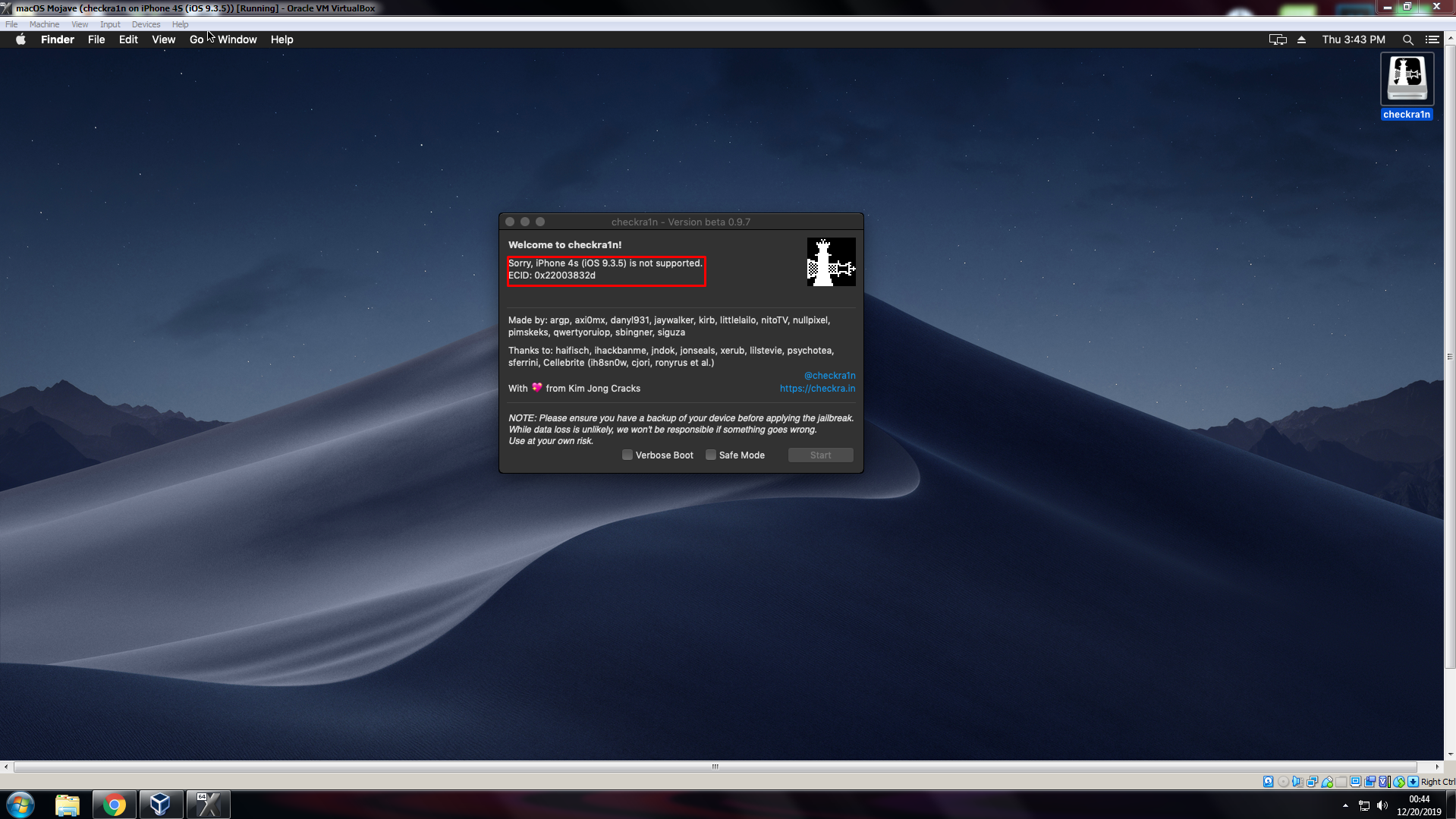
Task: Show hidden tray icons arrow
Action: point(1345,805)
